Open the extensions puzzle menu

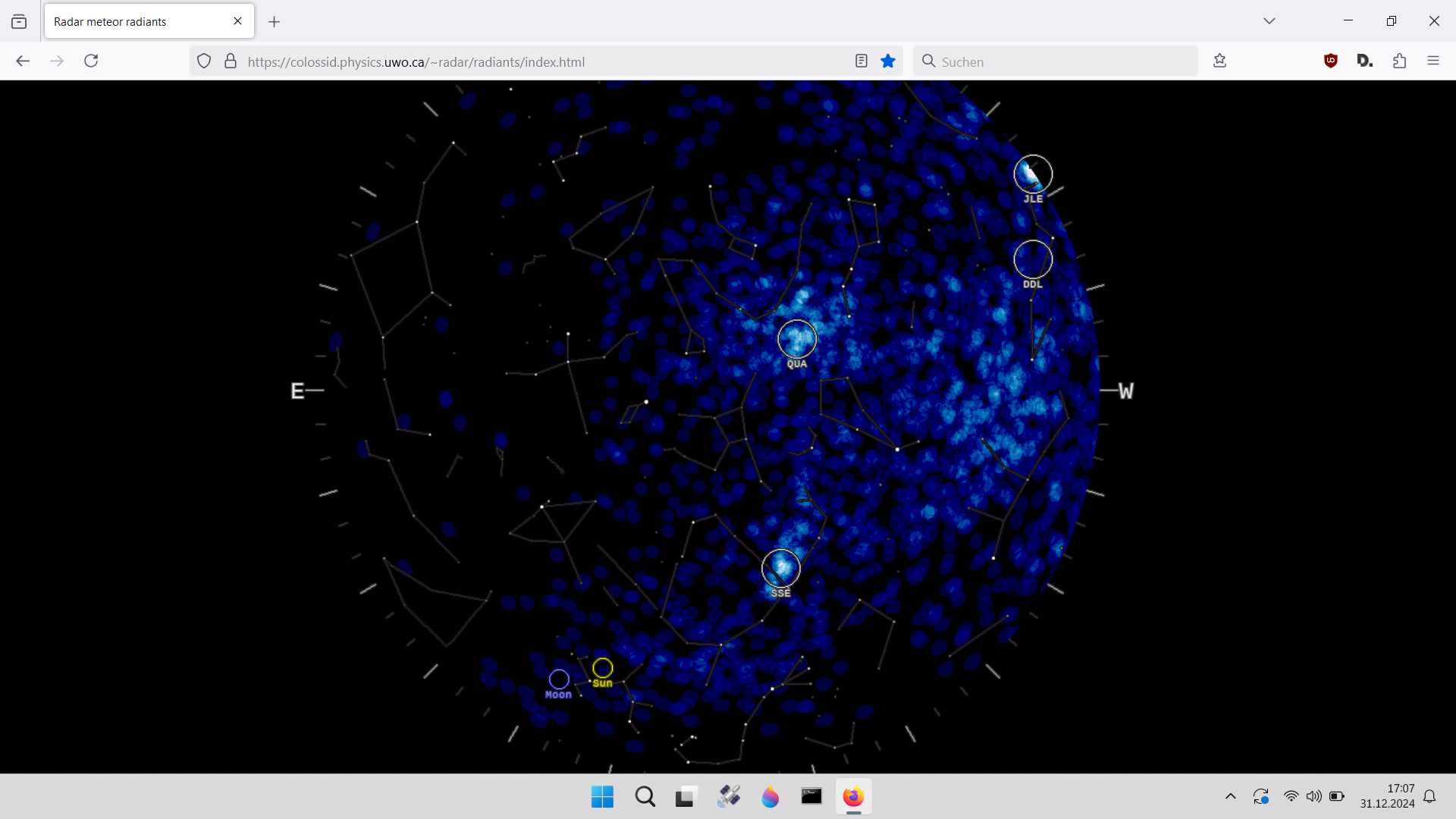coord(1400,61)
